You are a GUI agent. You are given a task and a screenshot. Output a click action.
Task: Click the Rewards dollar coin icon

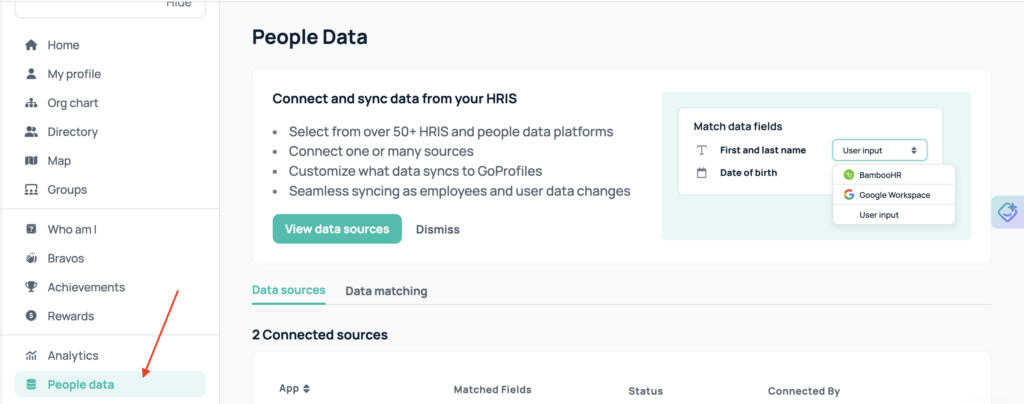31,316
